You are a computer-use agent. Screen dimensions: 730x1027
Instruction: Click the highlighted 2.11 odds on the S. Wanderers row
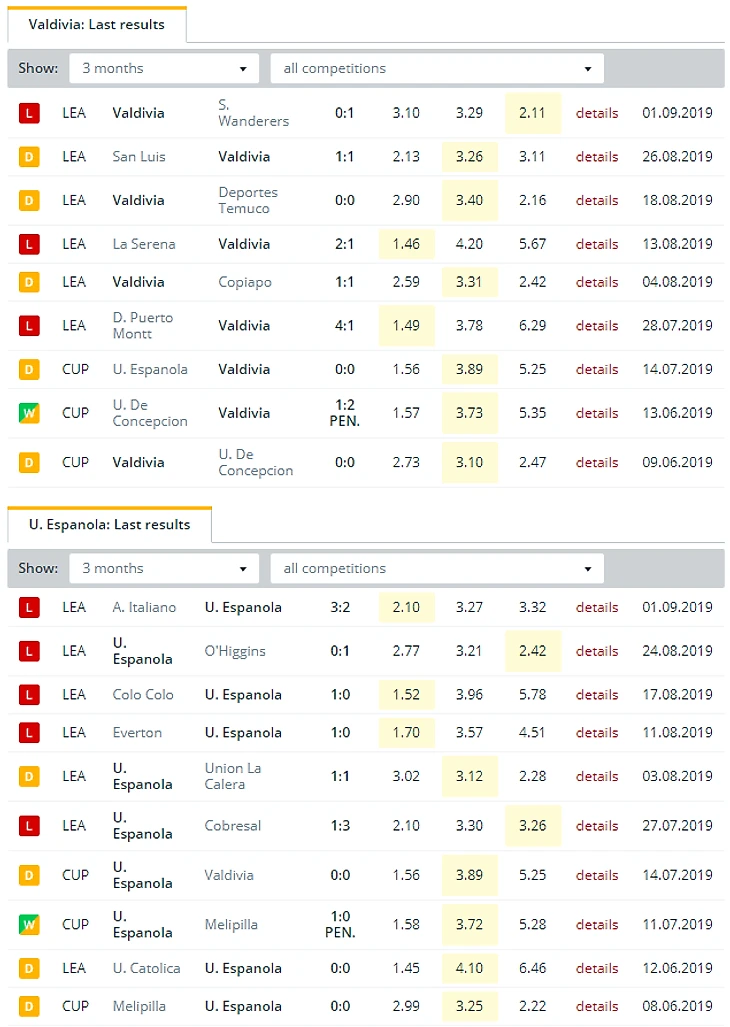(532, 113)
